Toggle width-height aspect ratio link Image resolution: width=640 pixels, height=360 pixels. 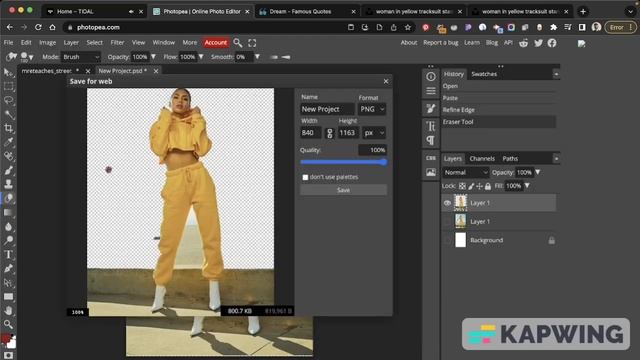point(330,133)
